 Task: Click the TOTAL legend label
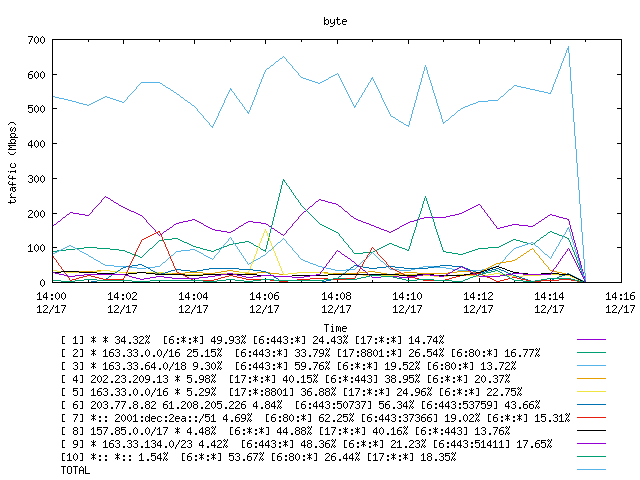pos(75,470)
